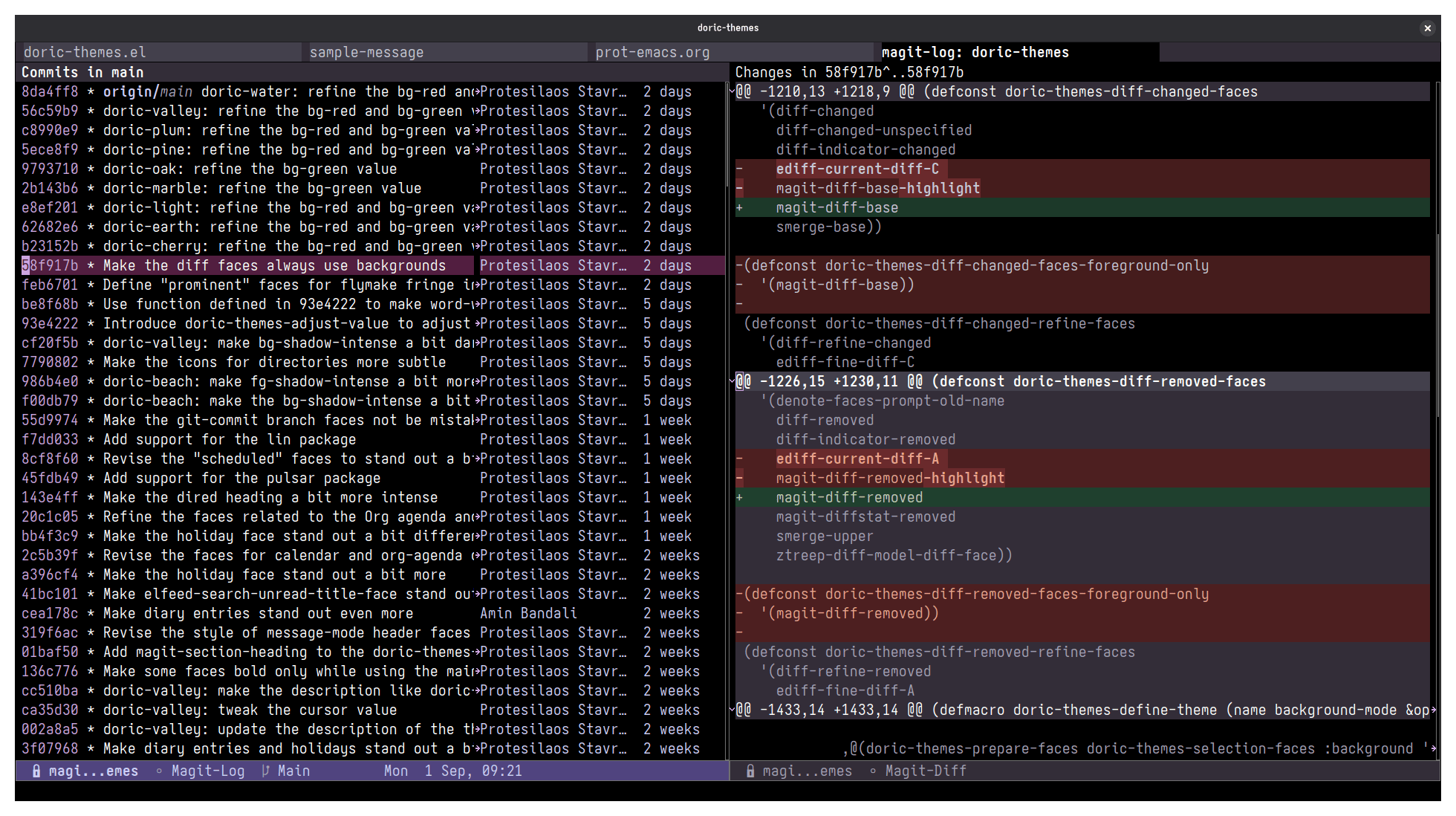The width and height of the screenshot is (1456, 816).
Task: Click context line 'ztreep-diff-model-diff-face))'
Action: (894, 556)
